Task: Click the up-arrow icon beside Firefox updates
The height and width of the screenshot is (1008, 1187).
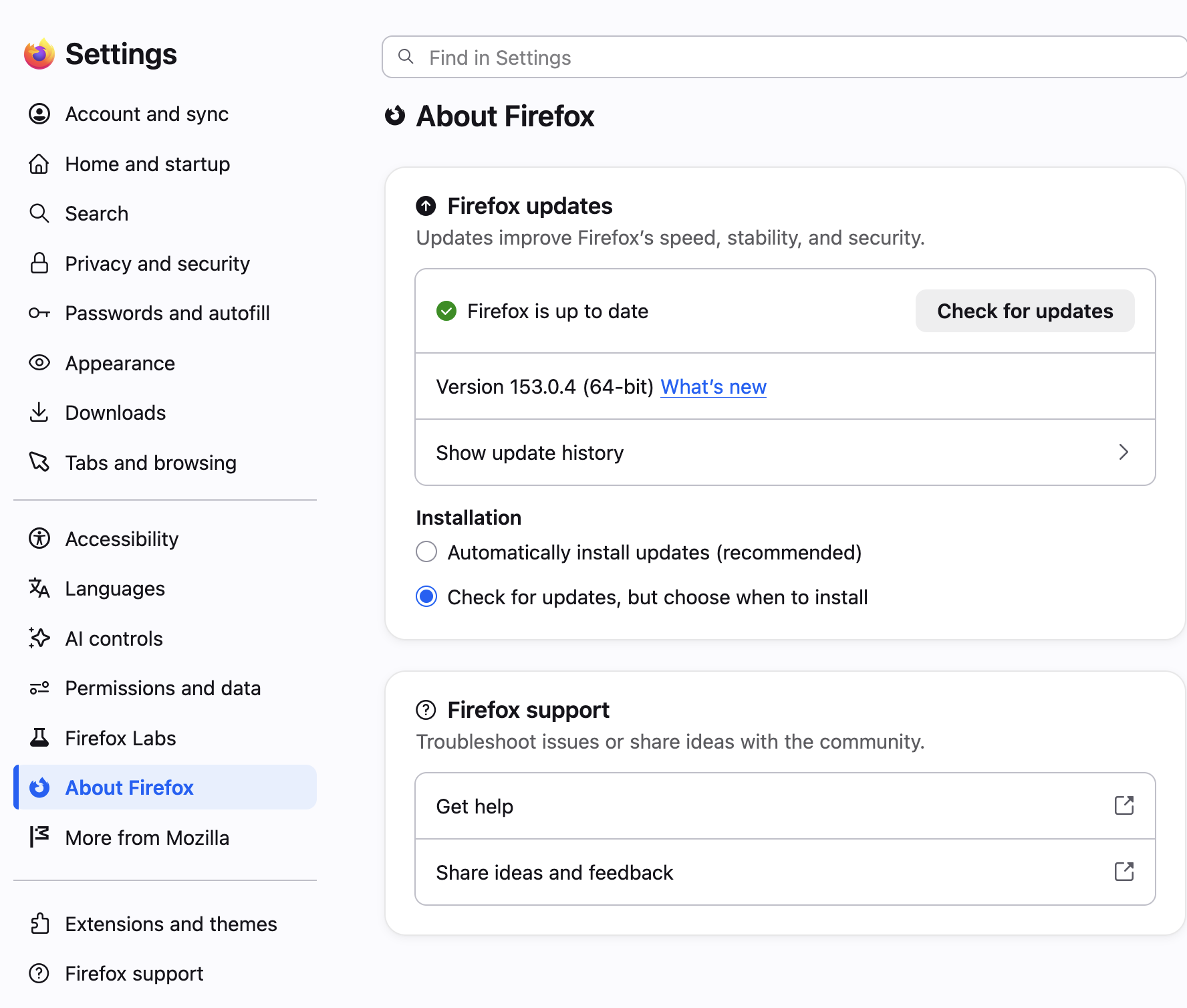Action: point(426,206)
